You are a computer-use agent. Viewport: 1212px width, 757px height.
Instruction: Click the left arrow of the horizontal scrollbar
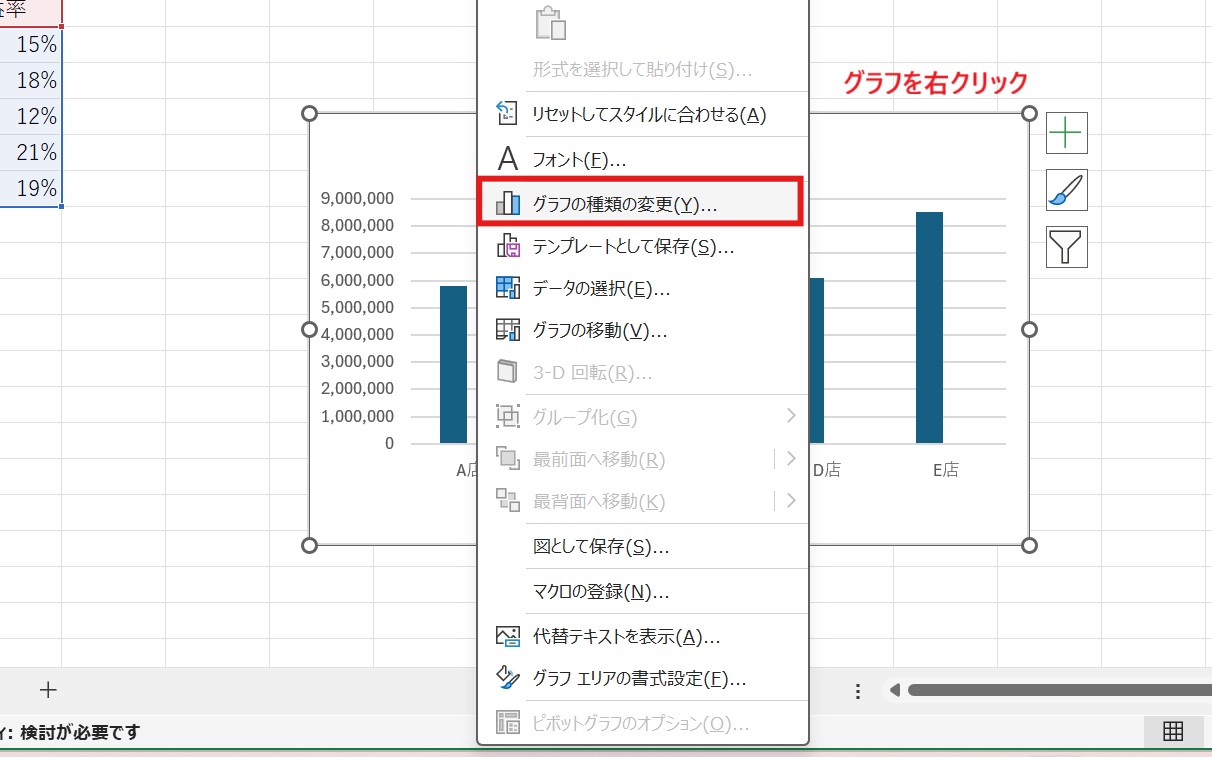[x=894, y=689]
